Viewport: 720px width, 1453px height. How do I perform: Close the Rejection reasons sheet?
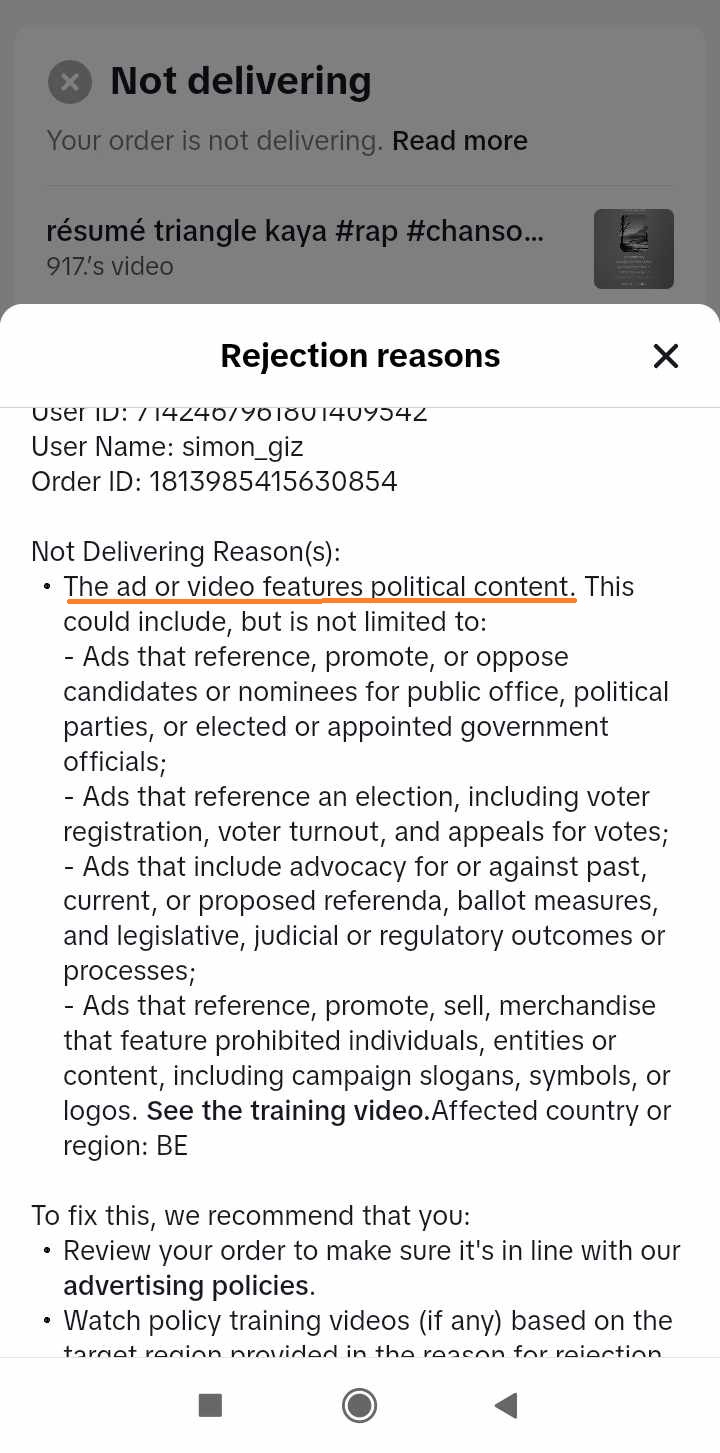pyautogui.click(x=665, y=356)
